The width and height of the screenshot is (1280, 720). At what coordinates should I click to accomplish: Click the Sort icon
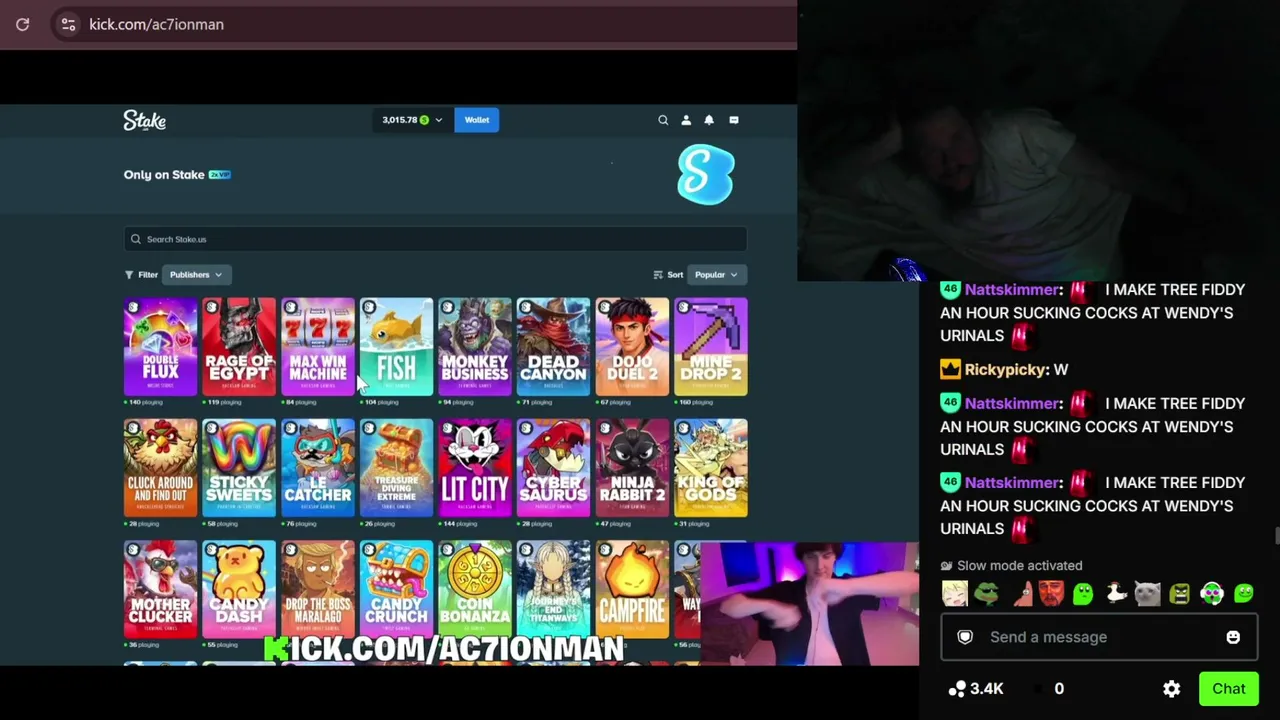coord(658,275)
